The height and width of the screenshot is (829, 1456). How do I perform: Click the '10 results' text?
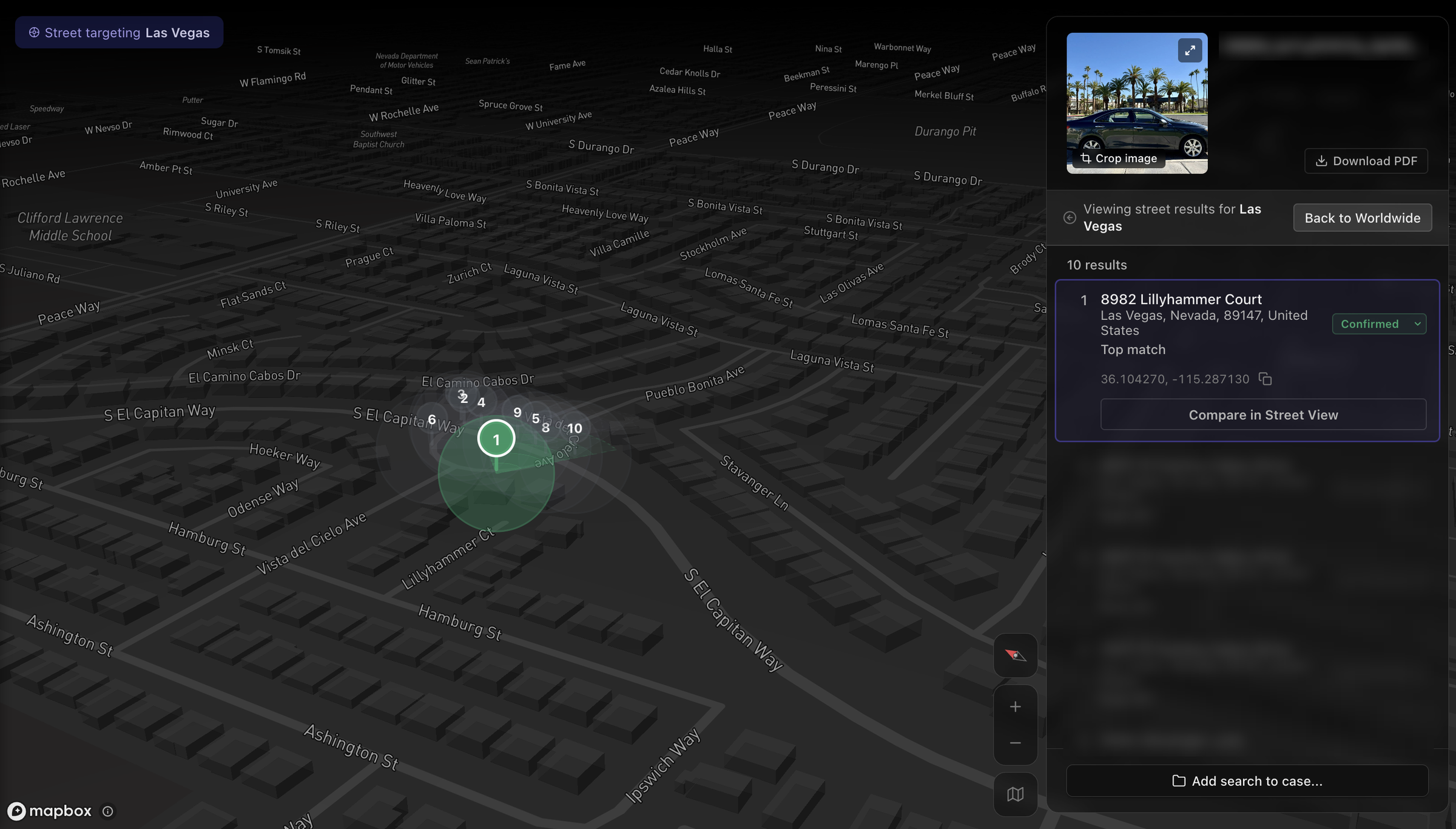[x=1097, y=265]
